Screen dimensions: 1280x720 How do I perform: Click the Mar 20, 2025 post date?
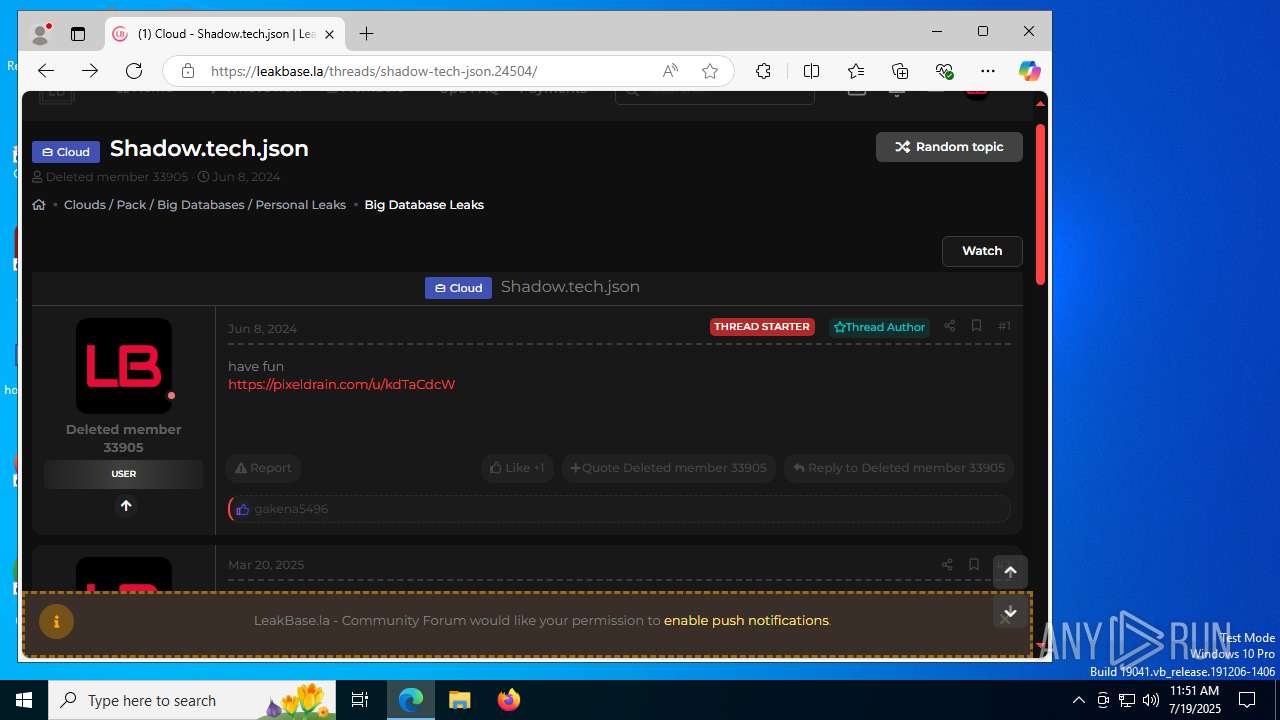[x=266, y=565]
